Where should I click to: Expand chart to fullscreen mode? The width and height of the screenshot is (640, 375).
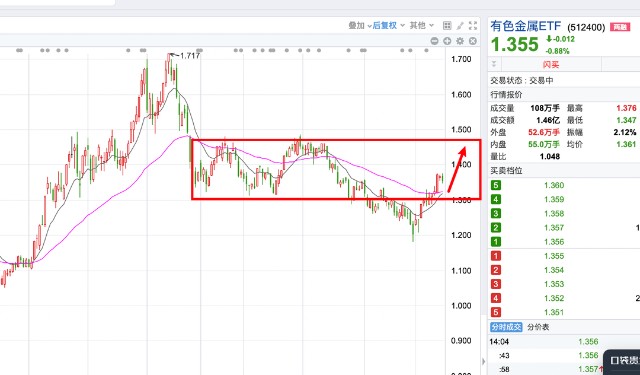click(x=473, y=26)
